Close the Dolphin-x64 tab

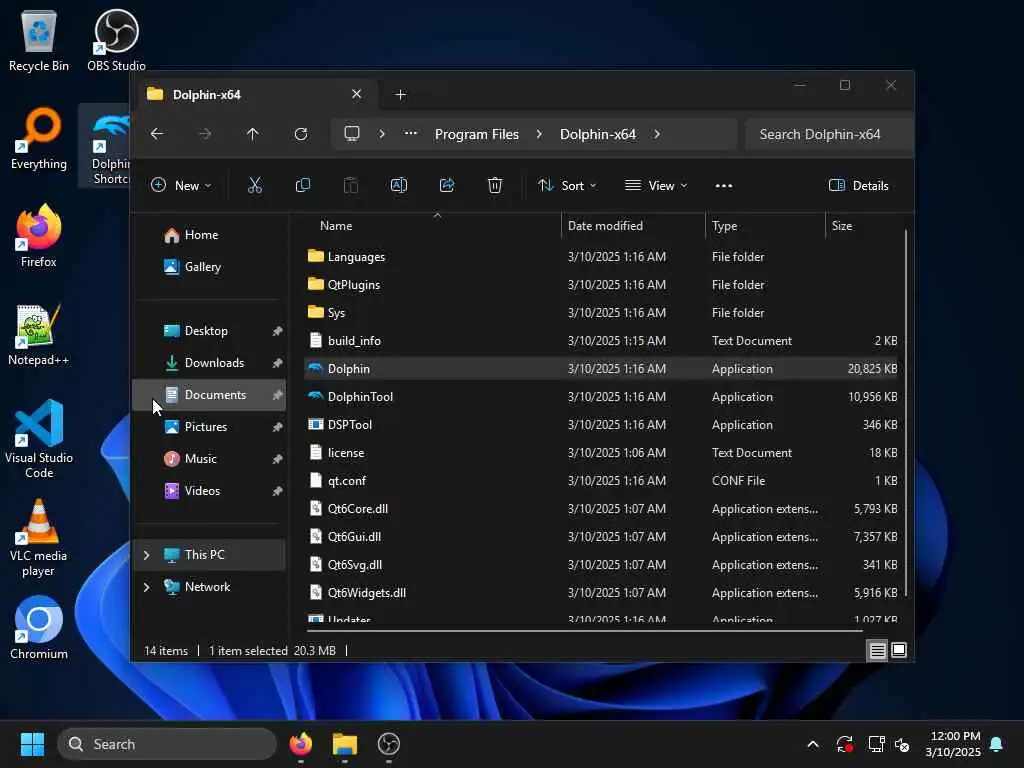coord(357,94)
